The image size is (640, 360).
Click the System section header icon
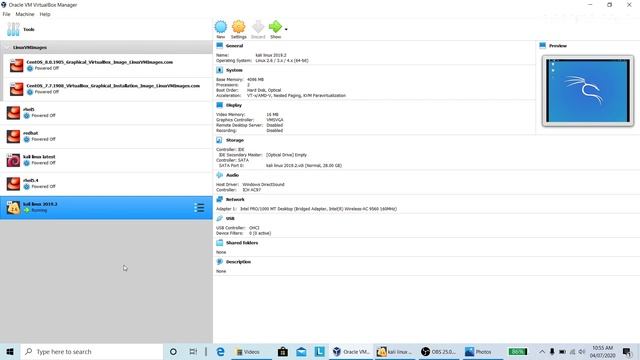(x=220, y=70)
